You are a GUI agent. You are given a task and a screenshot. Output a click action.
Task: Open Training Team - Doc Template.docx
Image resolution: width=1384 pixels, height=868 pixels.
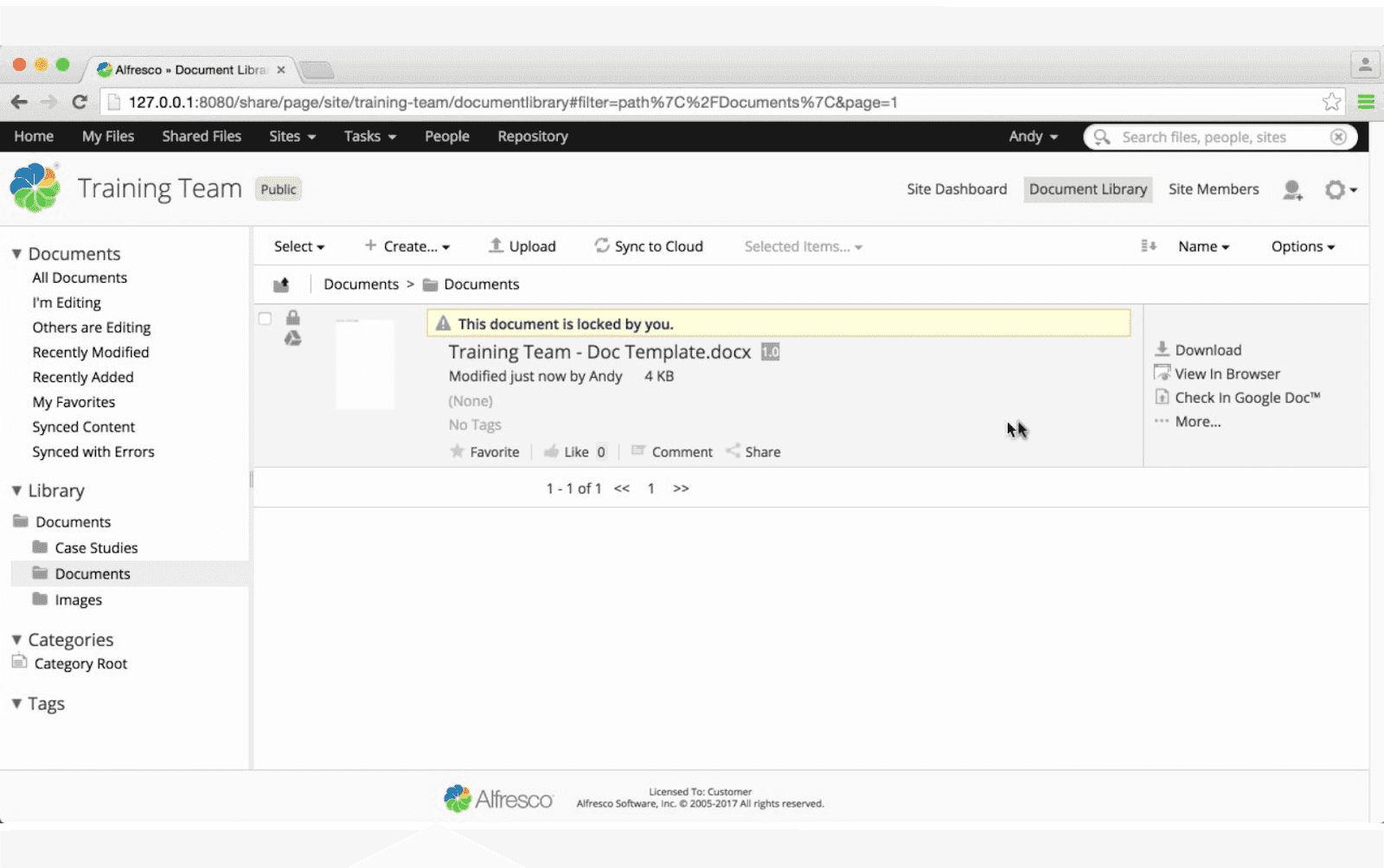click(599, 352)
